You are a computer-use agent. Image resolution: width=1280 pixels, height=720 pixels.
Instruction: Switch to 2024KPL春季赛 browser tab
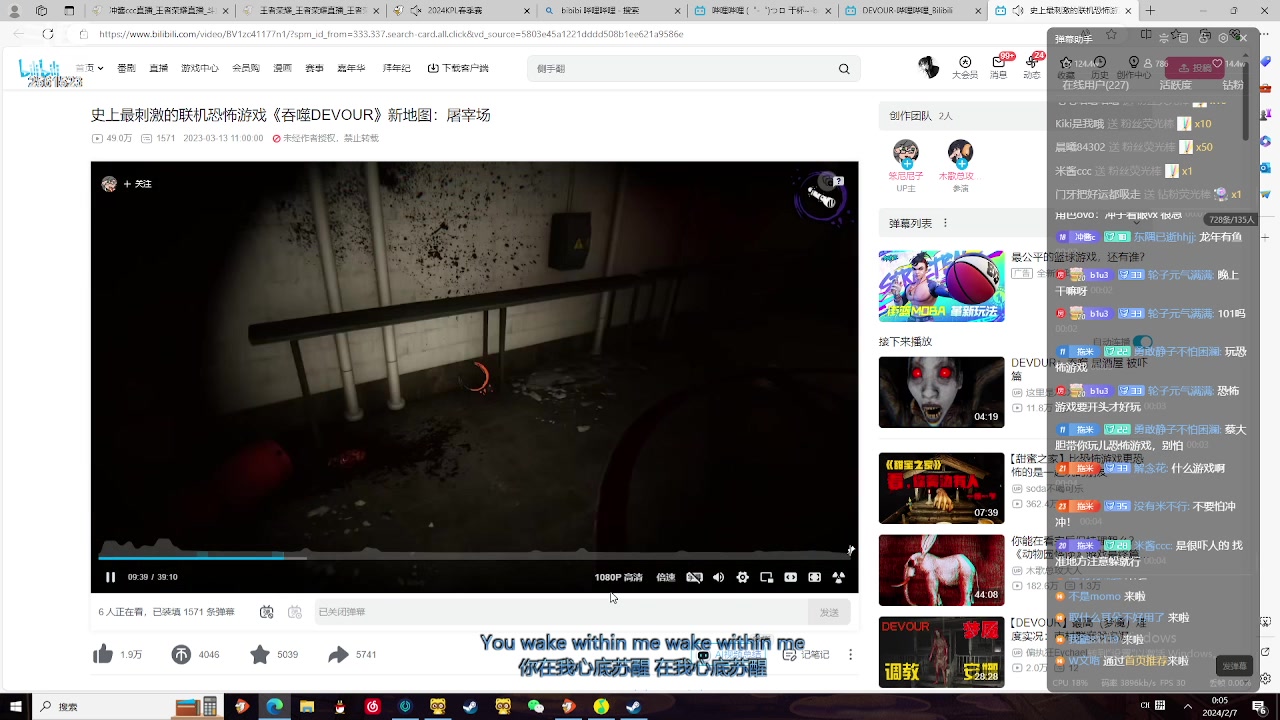460,11
